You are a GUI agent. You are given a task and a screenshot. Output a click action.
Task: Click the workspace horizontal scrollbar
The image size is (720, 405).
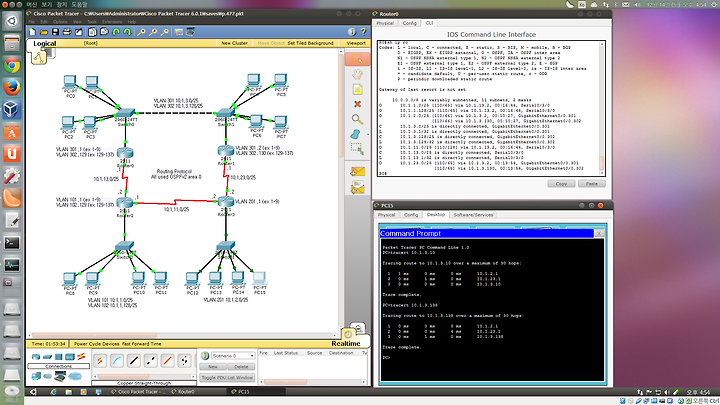(x=183, y=335)
